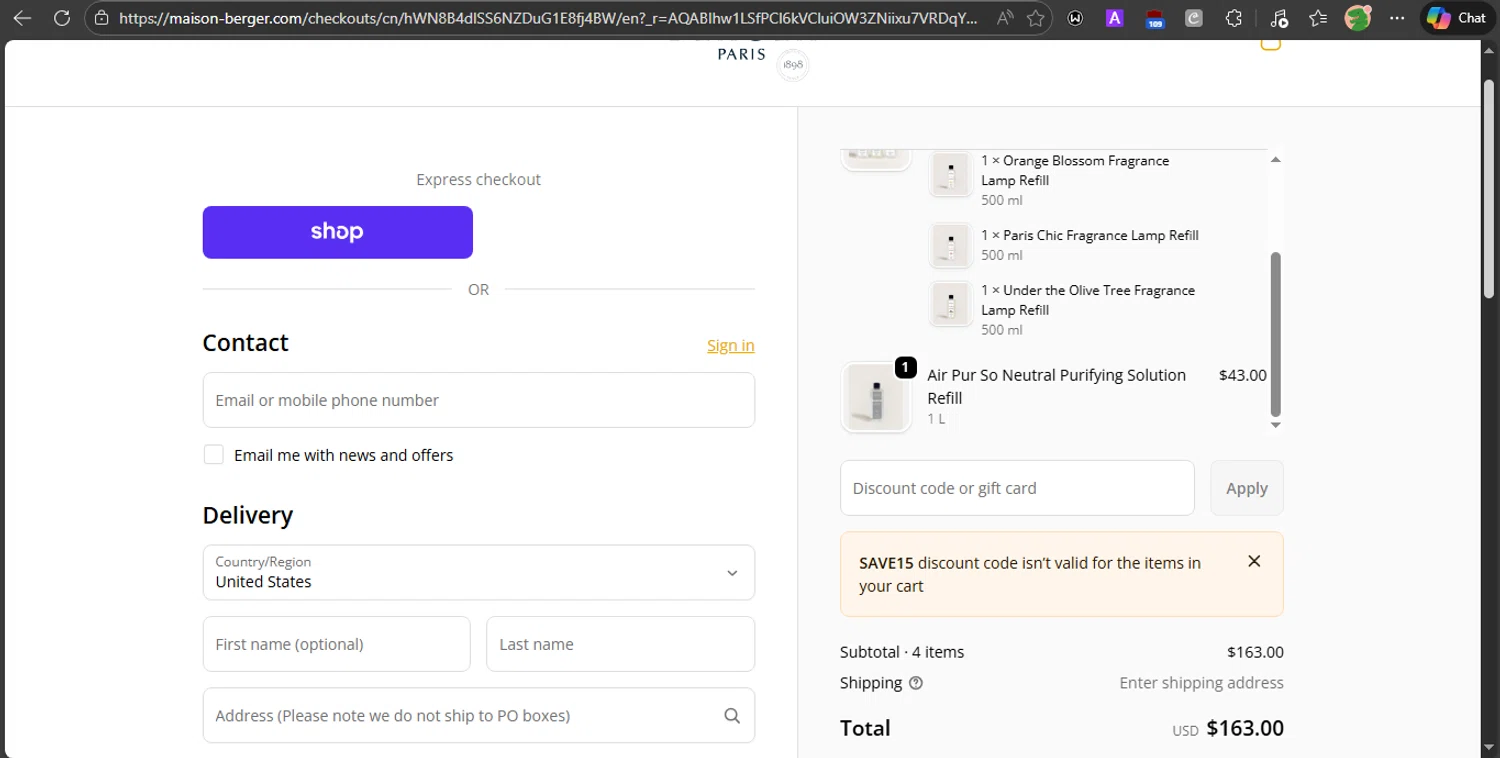Open the extension with 109 badge
Screen dimensions: 1500x758
point(1155,18)
